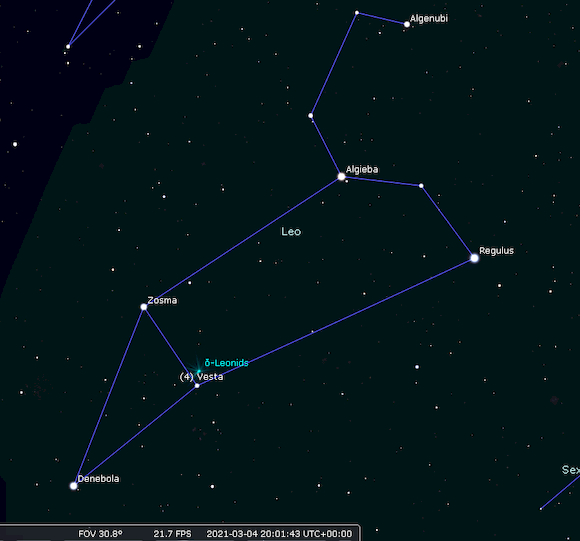Click the partial Sex constellation label

(571, 470)
